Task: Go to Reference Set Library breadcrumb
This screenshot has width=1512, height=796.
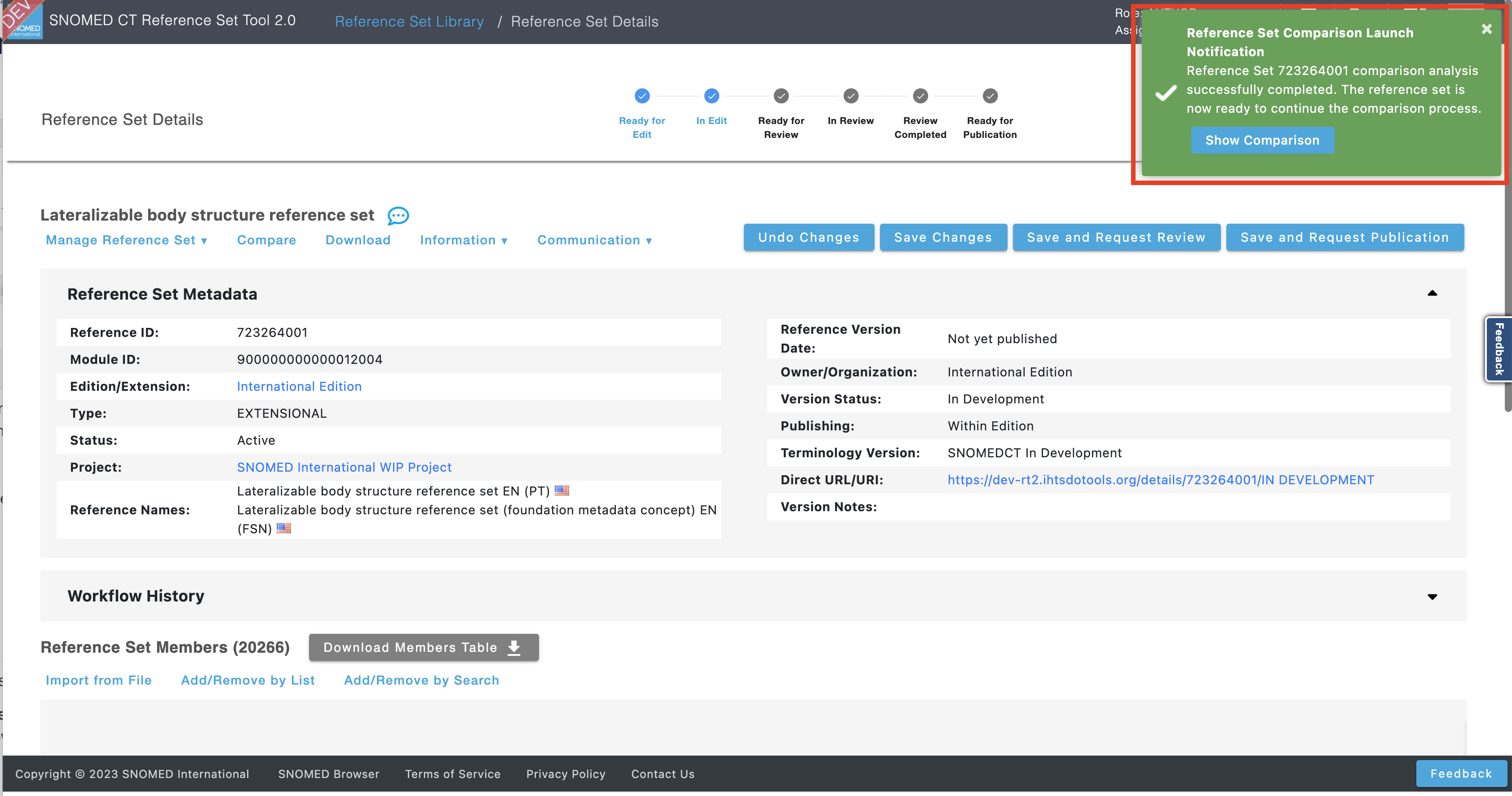Action: click(x=409, y=21)
